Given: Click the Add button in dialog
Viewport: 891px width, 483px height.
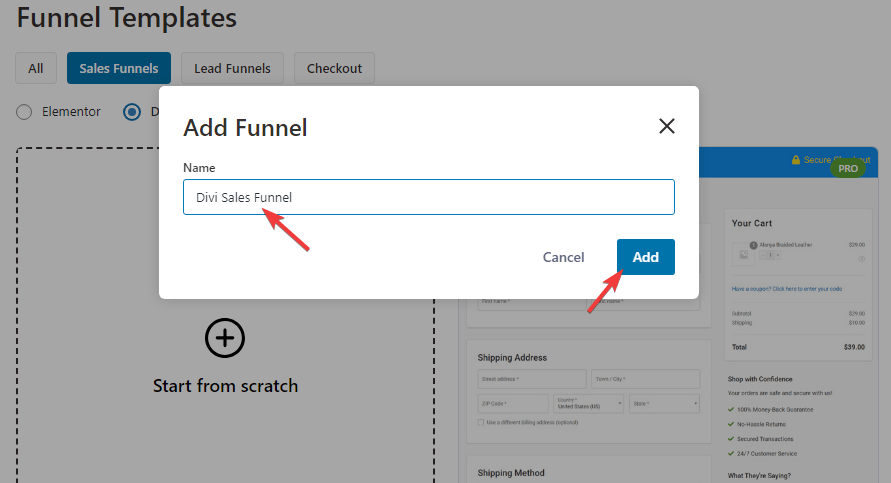Looking at the screenshot, I should pyautogui.click(x=646, y=257).
